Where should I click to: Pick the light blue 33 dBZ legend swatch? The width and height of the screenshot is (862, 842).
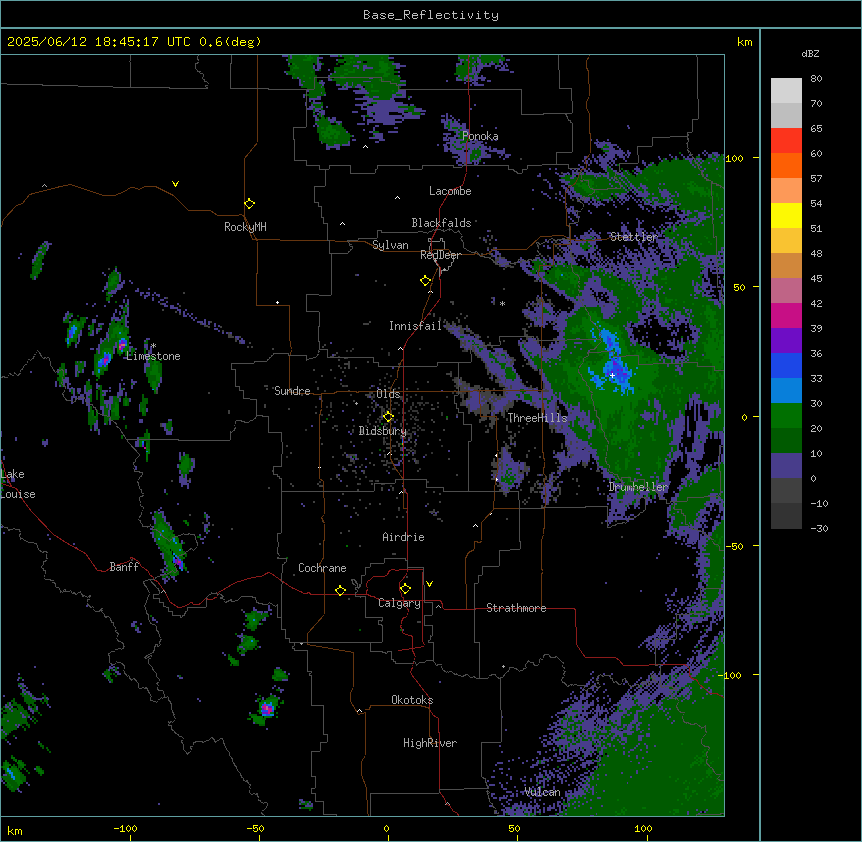pyautogui.click(x=786, y=391)
